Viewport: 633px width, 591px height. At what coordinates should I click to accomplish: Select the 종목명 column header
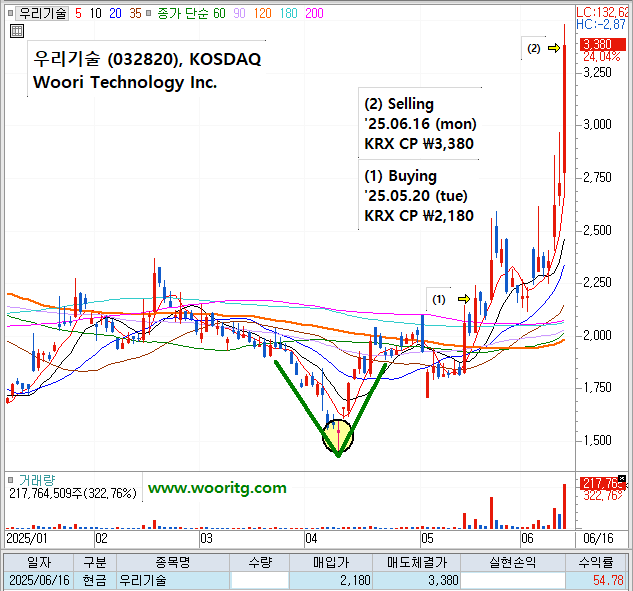click(x=173, y=562)
